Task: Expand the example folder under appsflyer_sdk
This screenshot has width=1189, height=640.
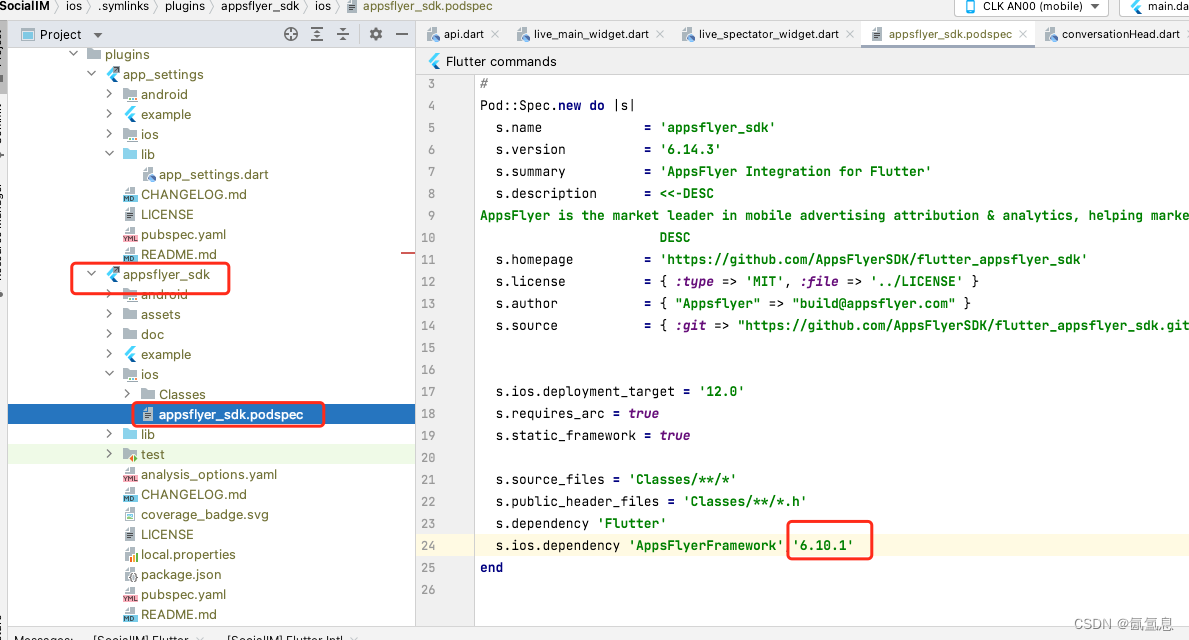Action: pos(109,354)
